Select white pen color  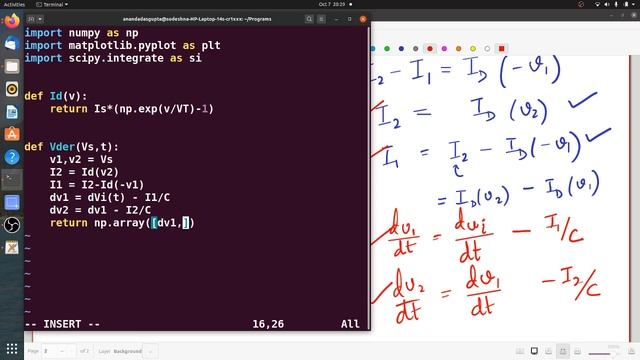pyautogui.click(x=487, y=49)
